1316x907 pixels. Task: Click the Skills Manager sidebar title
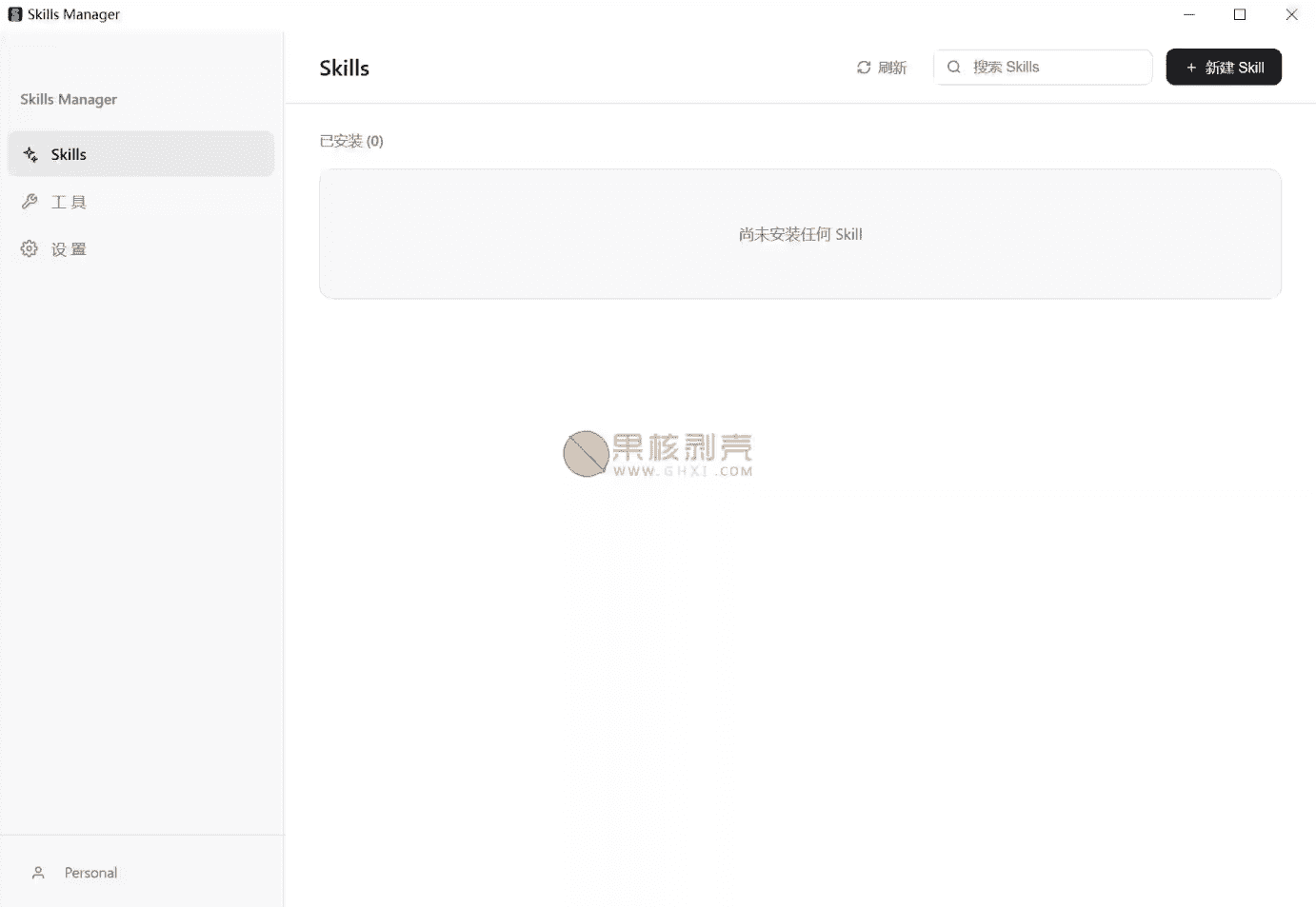(69, 99)
